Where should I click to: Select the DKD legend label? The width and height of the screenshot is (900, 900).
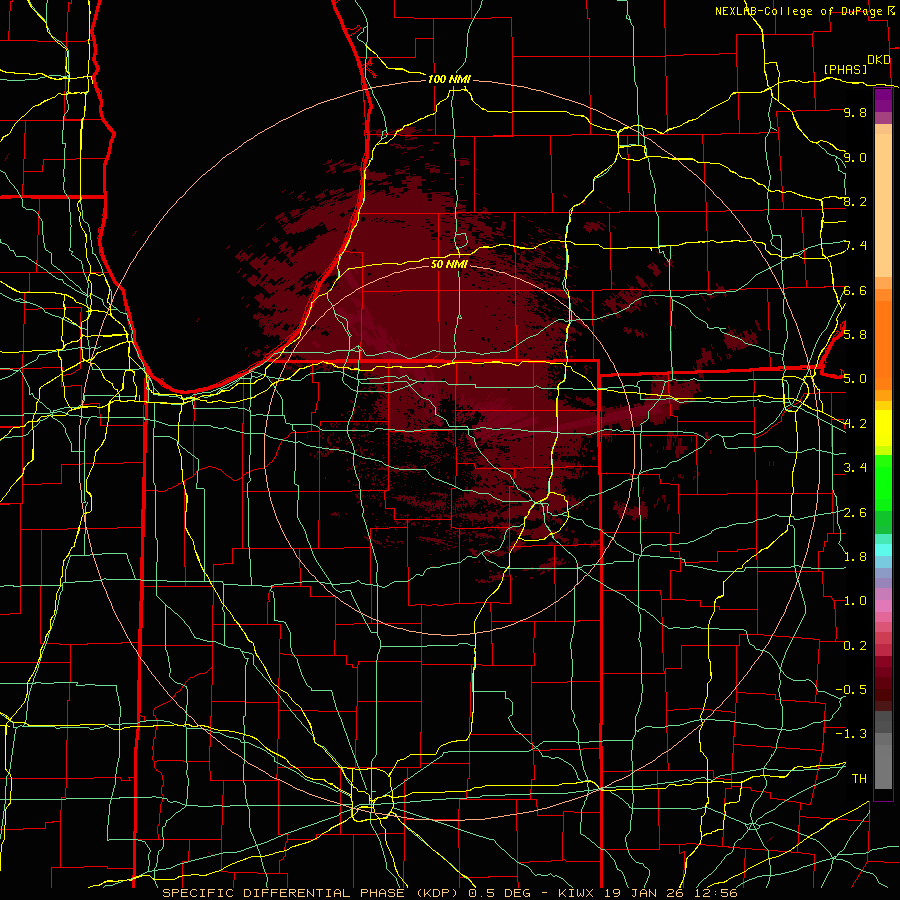[879, 60]
